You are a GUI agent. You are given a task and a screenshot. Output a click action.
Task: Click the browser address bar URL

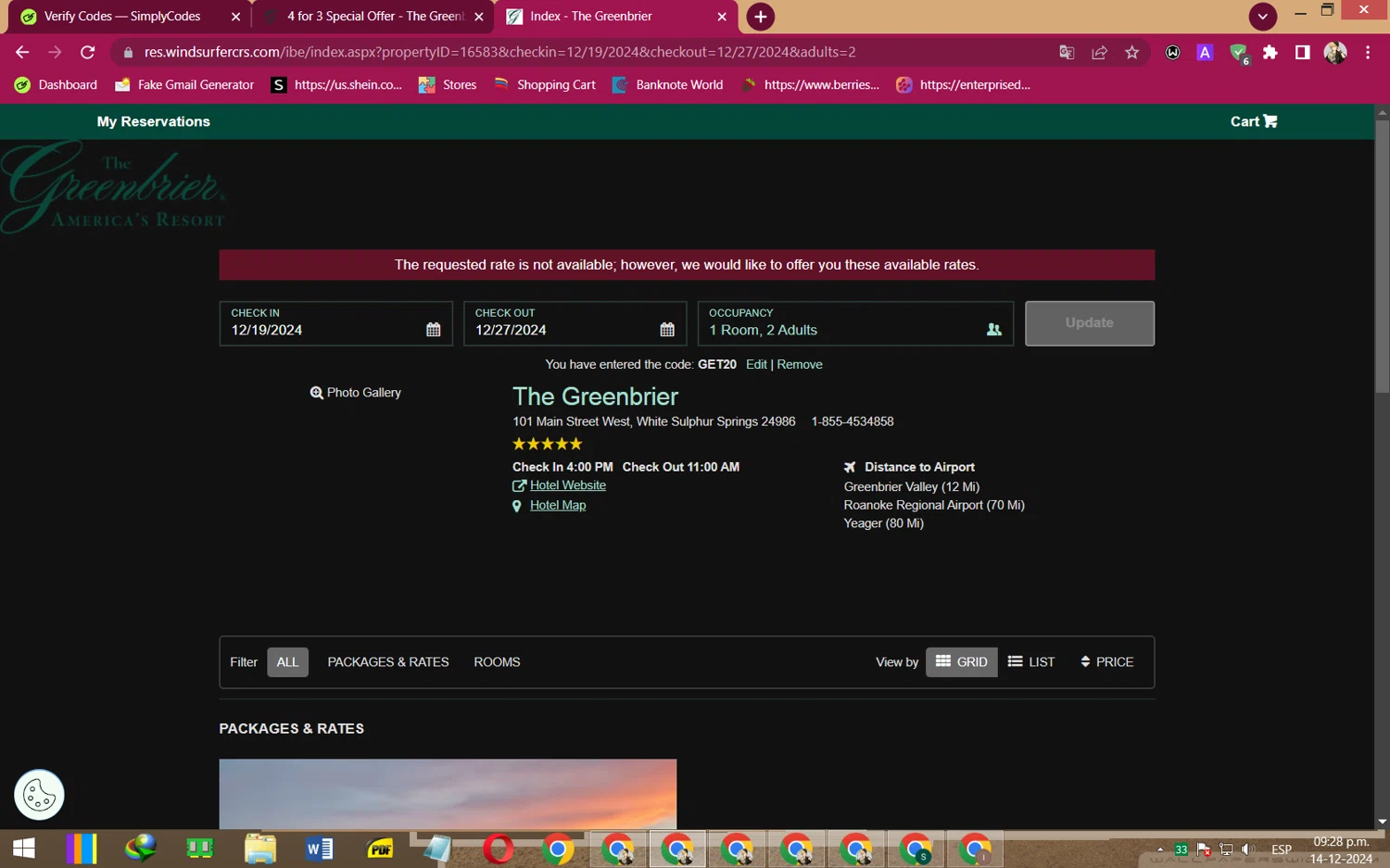(500, 53)
